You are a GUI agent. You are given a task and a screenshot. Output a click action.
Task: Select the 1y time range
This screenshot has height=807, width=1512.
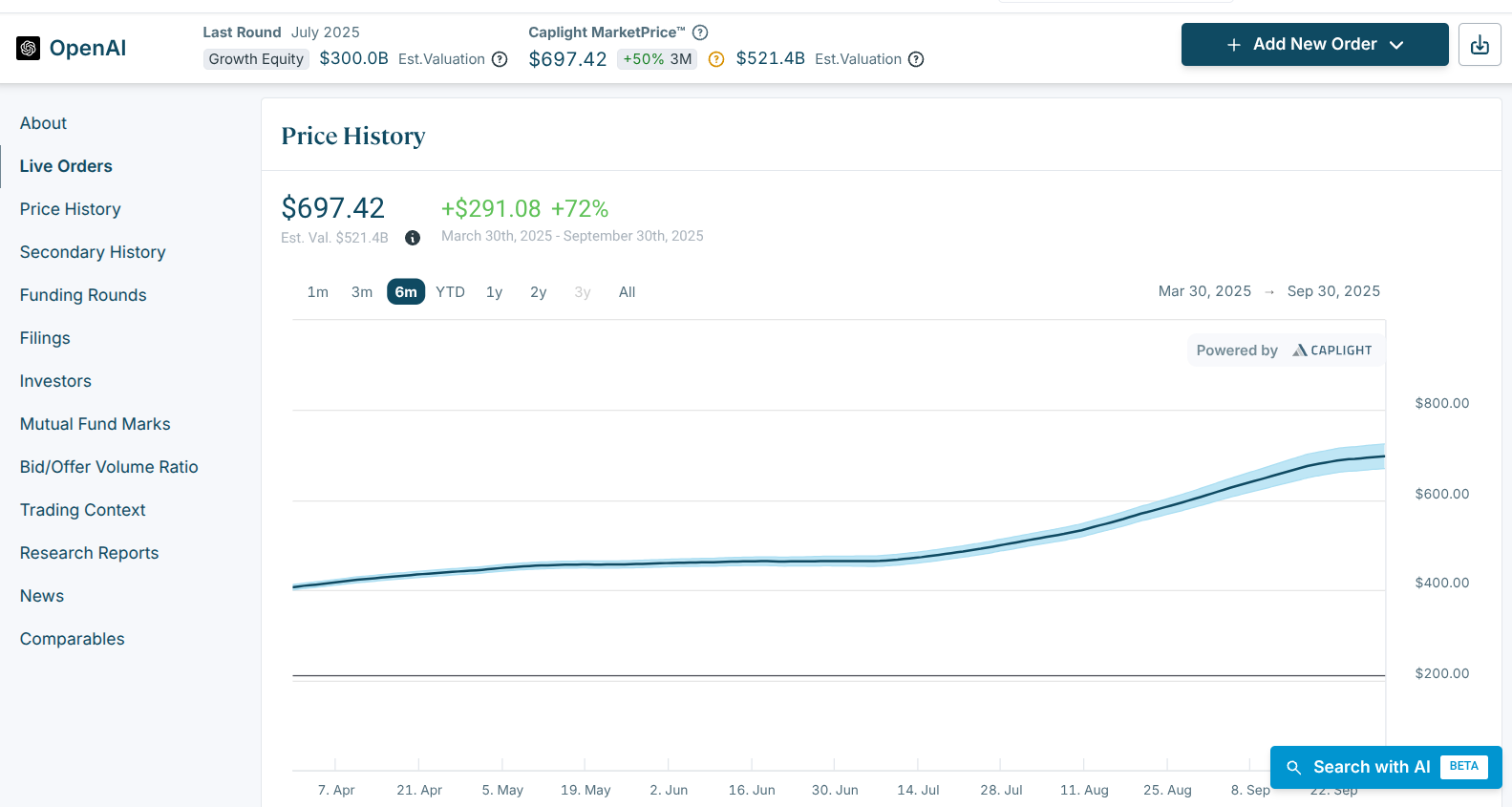tap(494, 292)
